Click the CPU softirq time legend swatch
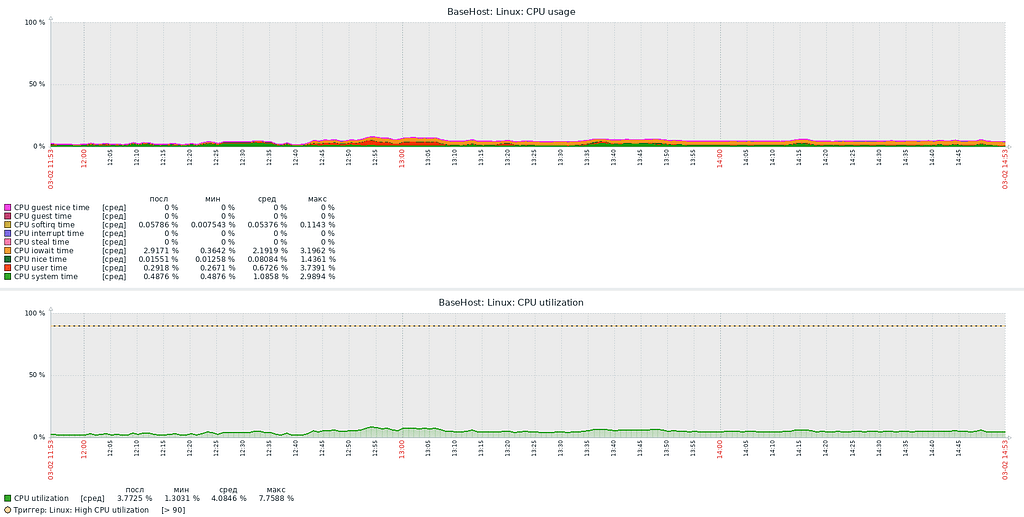Viewport: 1024px width, 517px height. (7, 225)
